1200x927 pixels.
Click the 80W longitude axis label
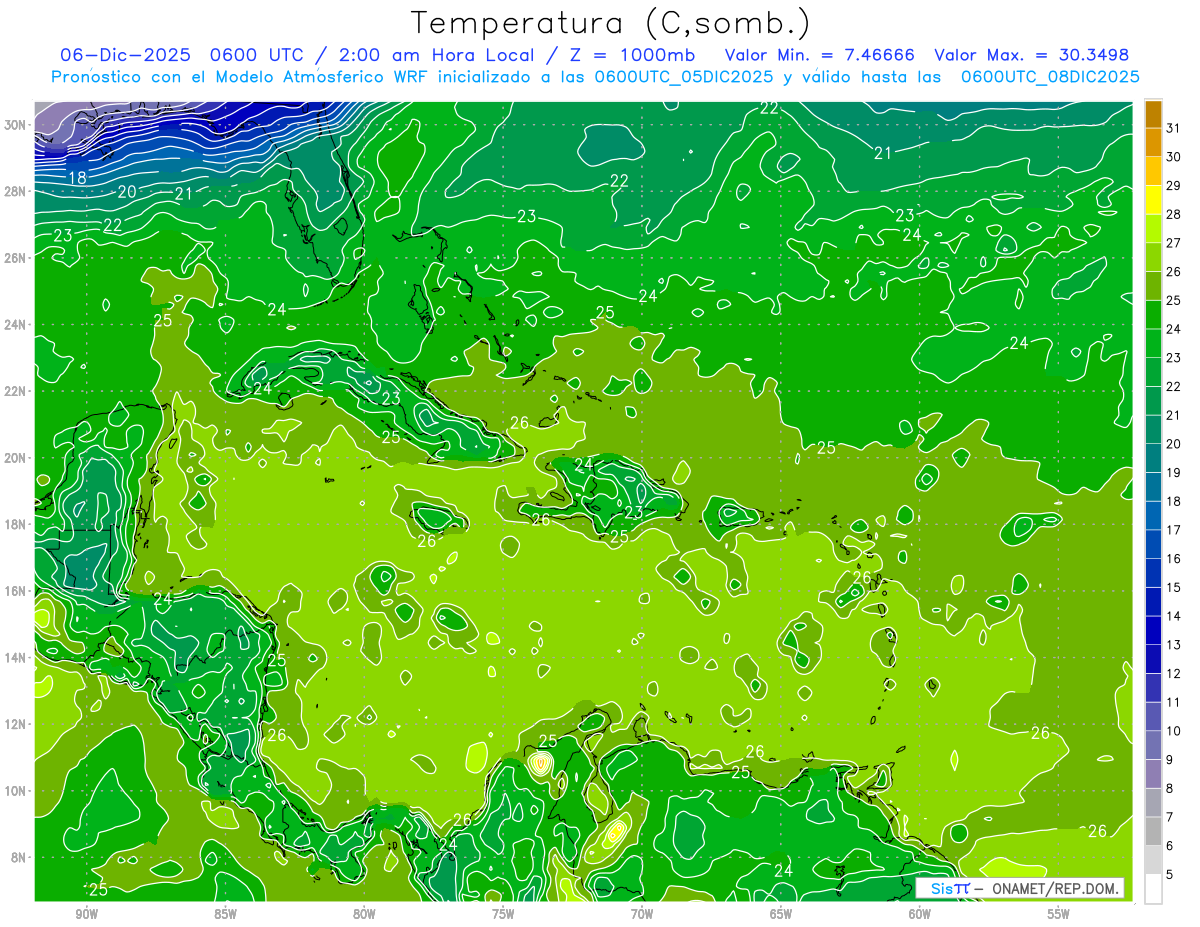point(364,914)
